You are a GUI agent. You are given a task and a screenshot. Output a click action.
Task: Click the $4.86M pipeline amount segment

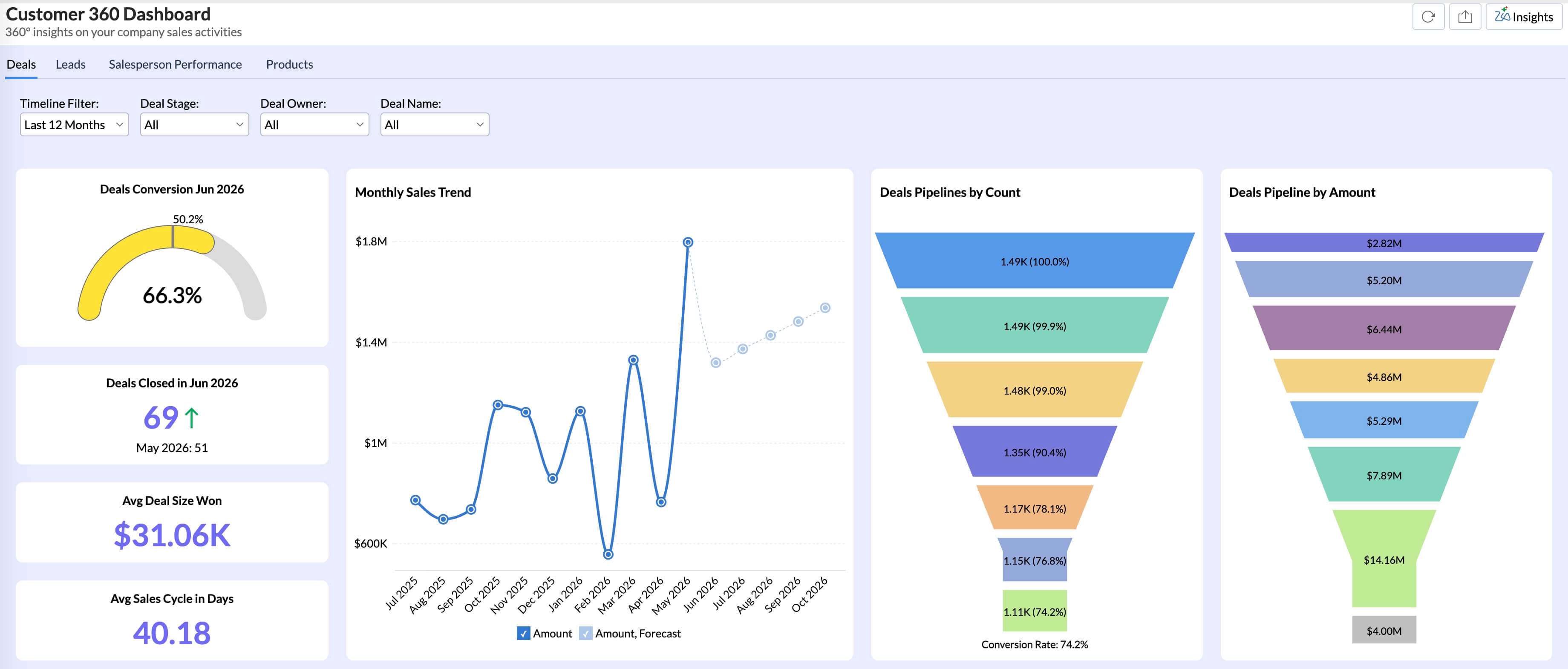1384,376
